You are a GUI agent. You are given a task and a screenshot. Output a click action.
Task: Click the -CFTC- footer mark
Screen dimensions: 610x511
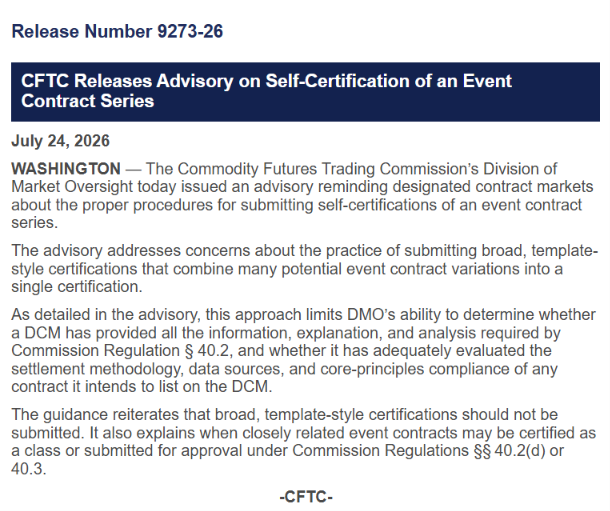click(x=306, y=497)
